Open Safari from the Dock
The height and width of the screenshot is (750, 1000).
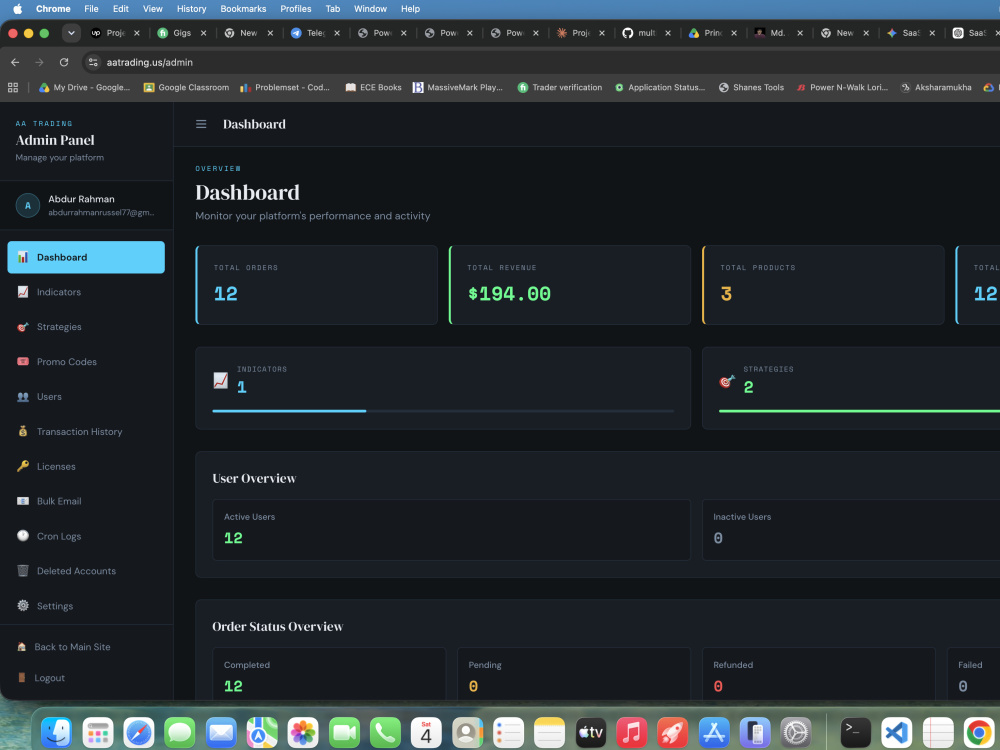pos(138,732)
